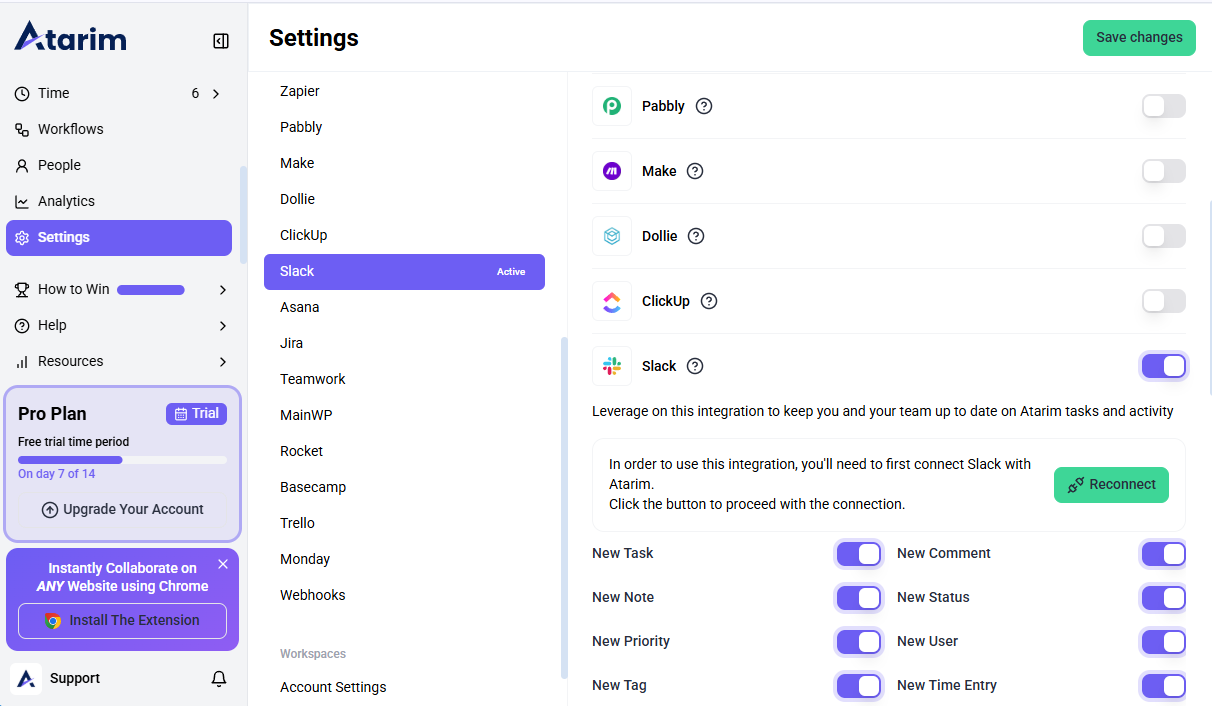Close the Chrome extension promo banner
The width and height of the screenshot is (1212, 706).
coord(223,564)
